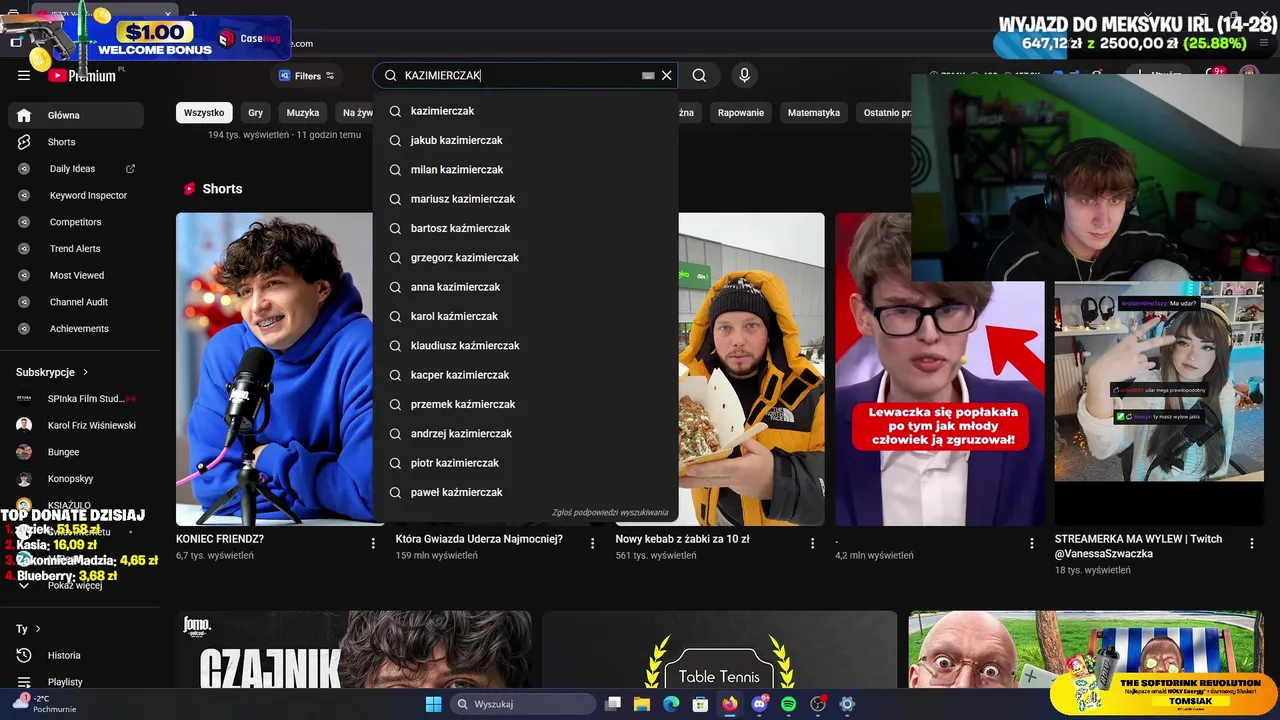Open the YouTube hamburger guide menu
Image resolution: width=1280 pixels, height=720 pixels.
point(24,75)
